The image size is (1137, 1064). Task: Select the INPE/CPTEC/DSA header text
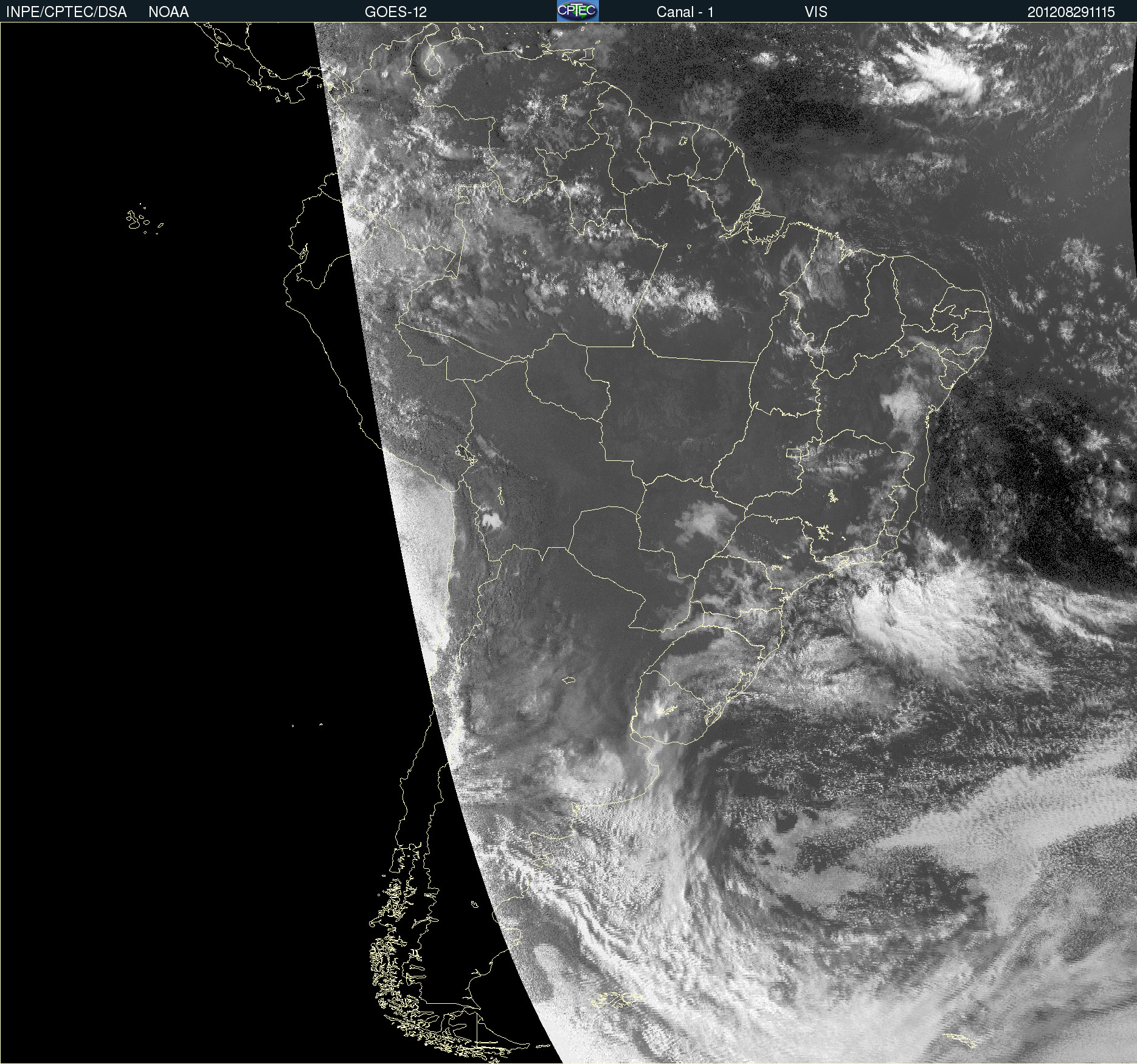66,12
